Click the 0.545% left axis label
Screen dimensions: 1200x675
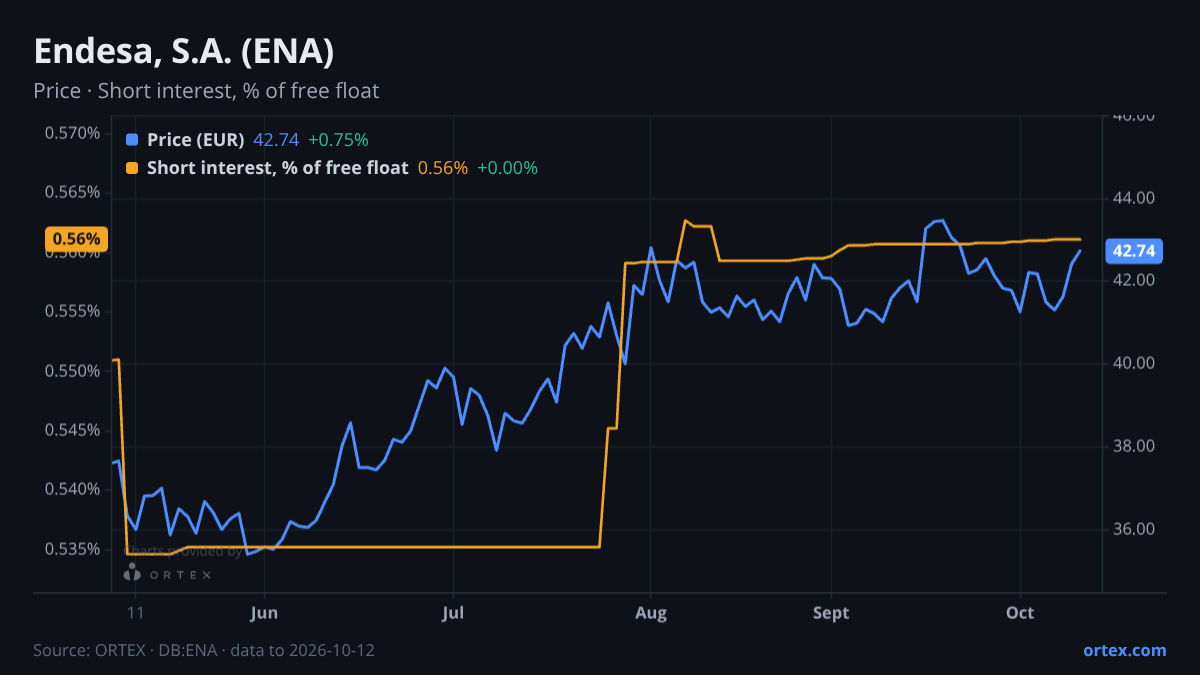pos(73,430)
